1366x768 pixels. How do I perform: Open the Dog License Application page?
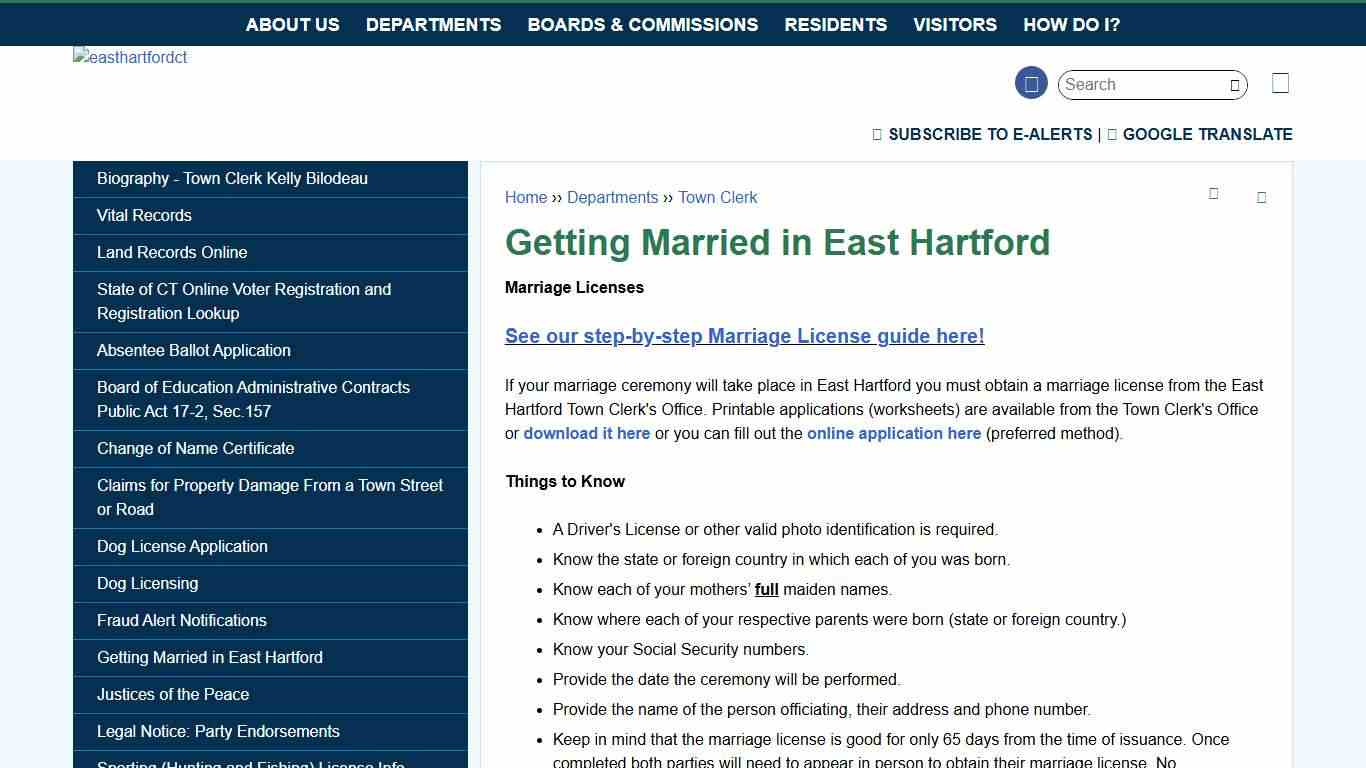tap(182, 547)
